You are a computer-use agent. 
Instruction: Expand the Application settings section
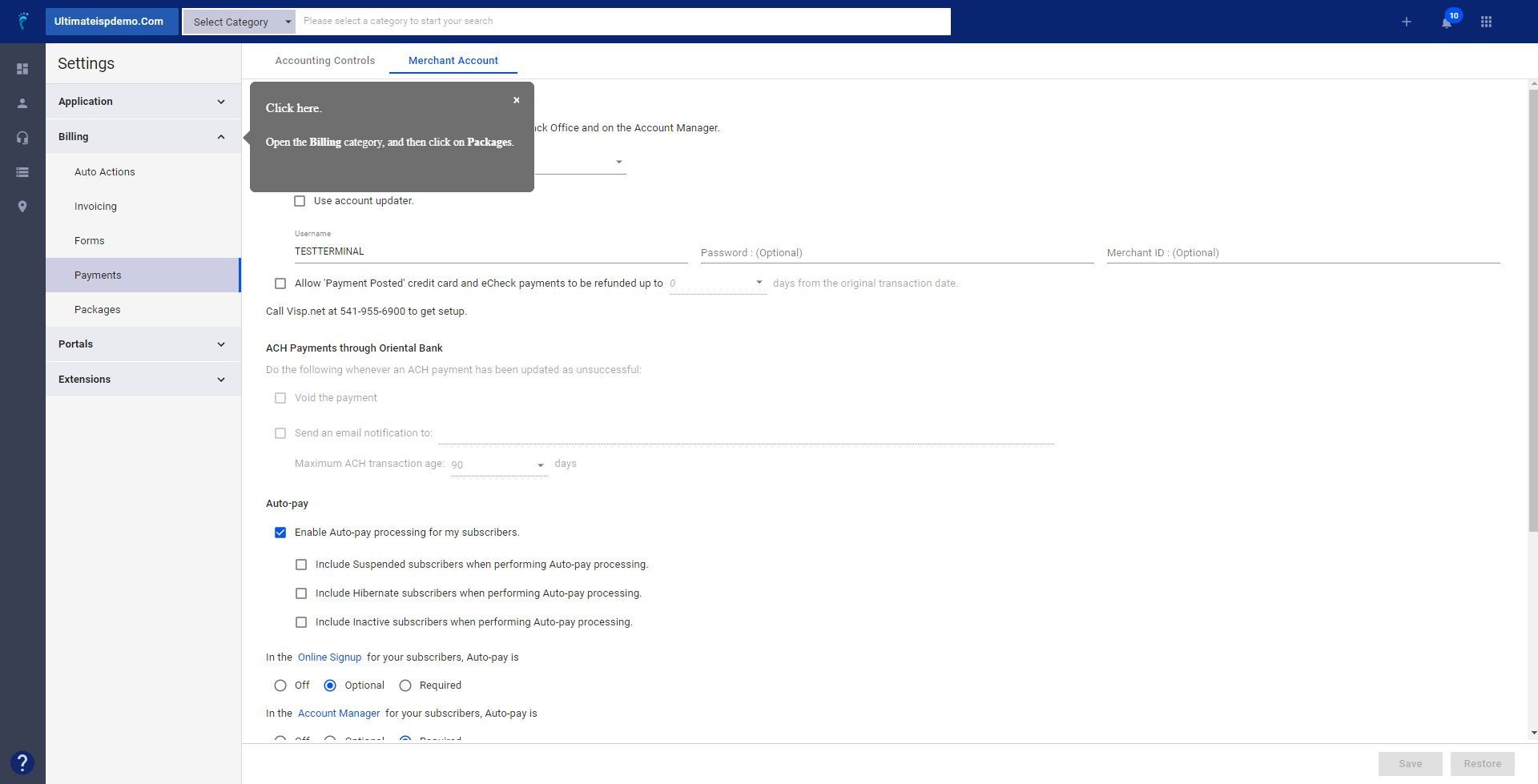pos(143,102)
